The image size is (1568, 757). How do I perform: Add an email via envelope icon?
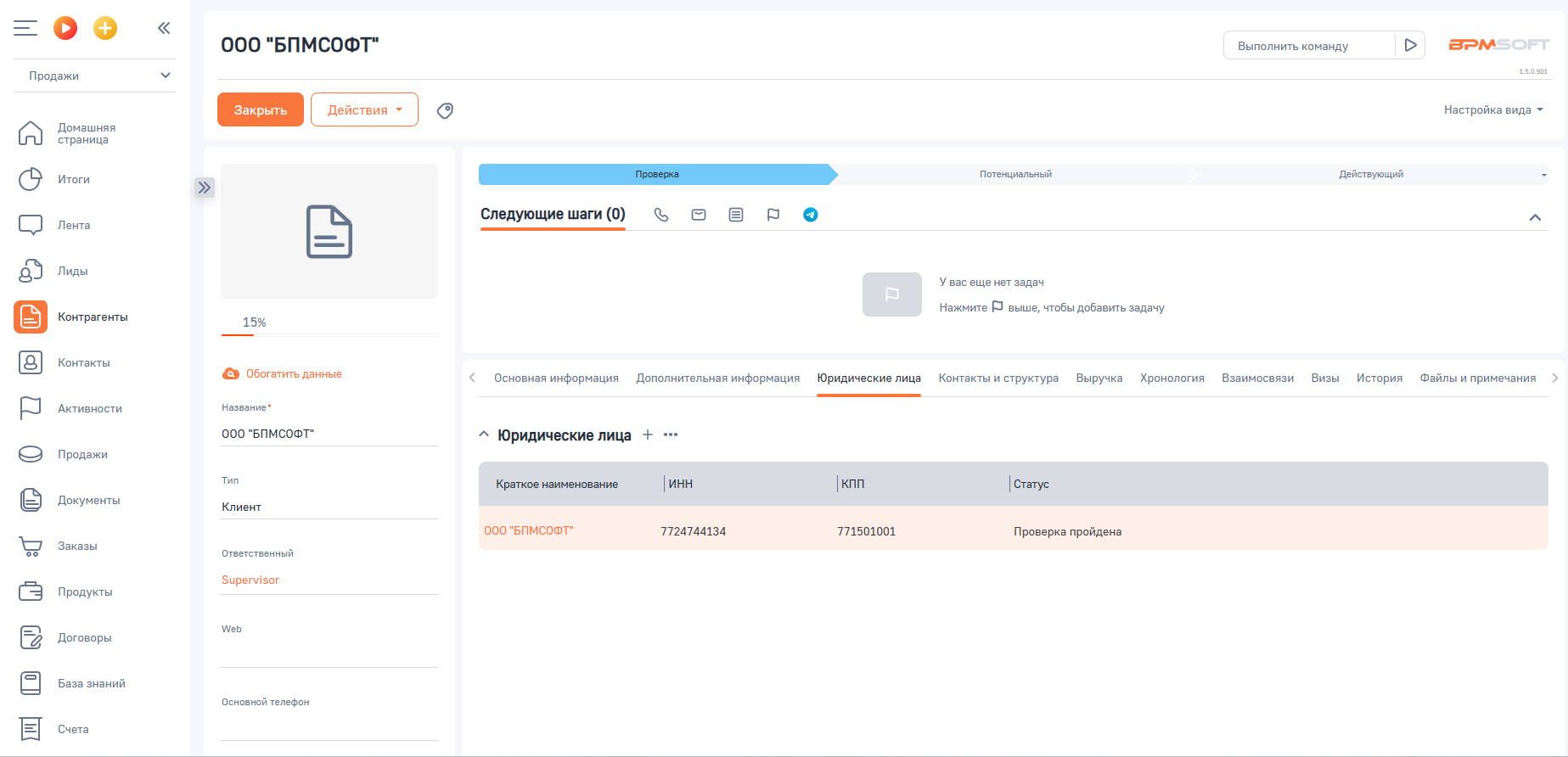pos(699,215)
